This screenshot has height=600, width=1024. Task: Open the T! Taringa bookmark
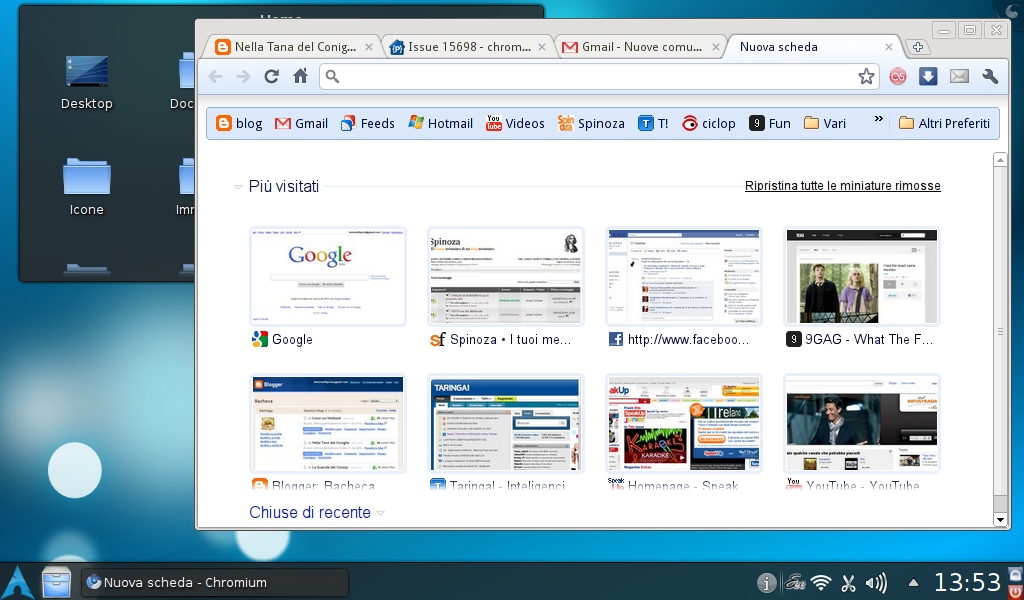pyautogui.click(x=653, y=123)
